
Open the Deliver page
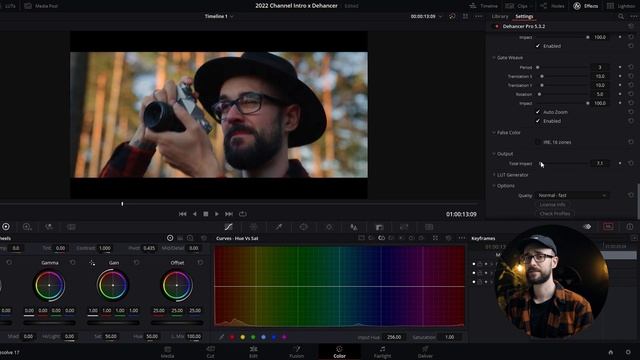click(x=425, y=352)
